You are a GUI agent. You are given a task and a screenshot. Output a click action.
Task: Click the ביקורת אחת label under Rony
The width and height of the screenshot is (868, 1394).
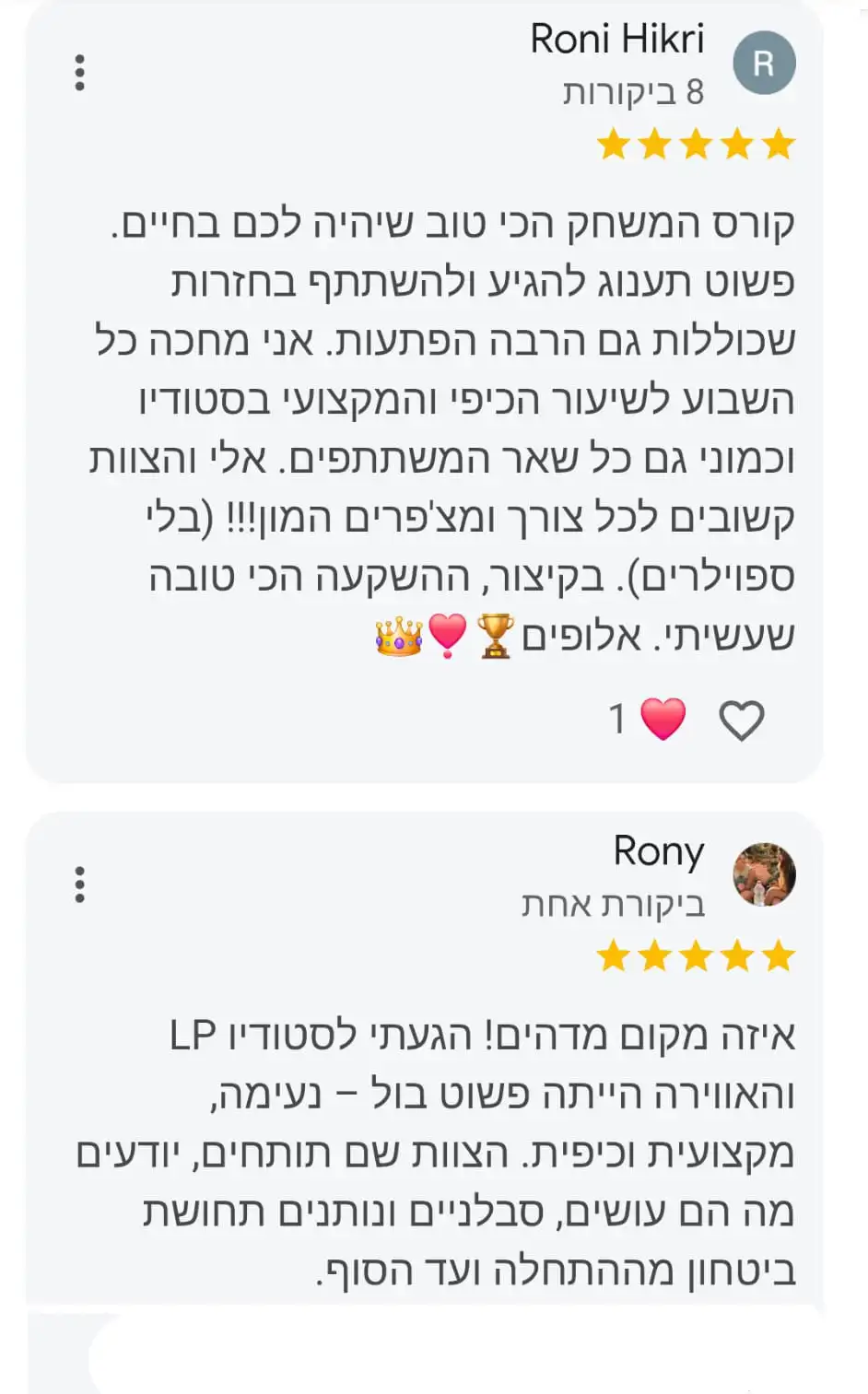(x=613, y=905)
